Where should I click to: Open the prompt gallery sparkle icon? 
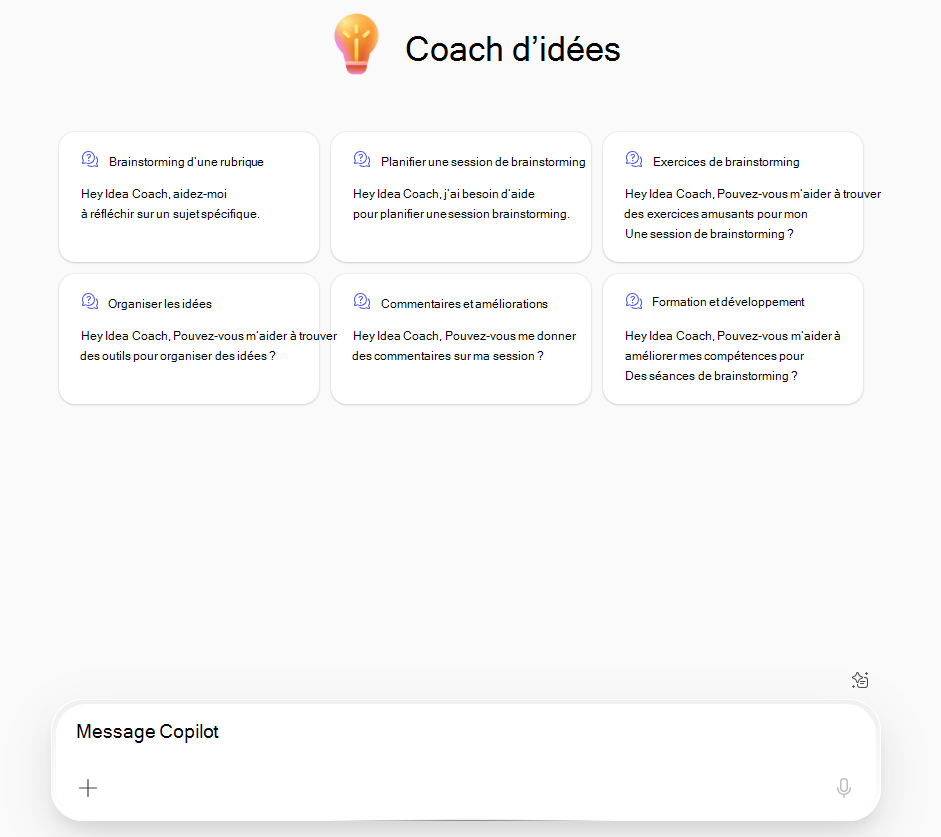coord(860,680)
